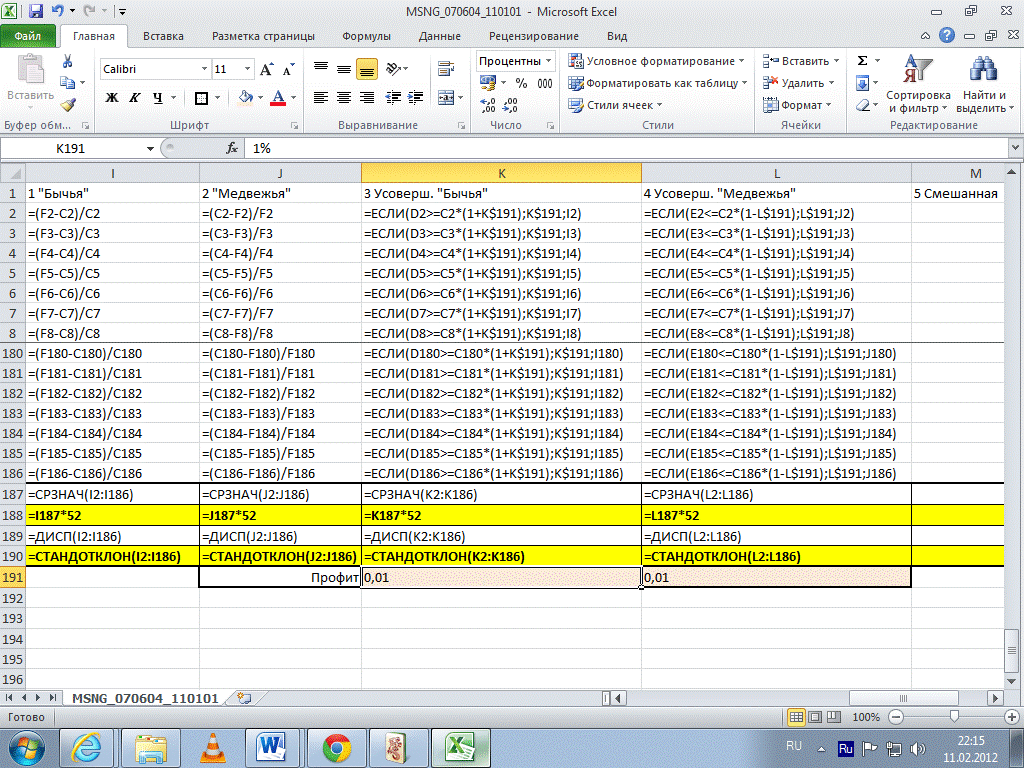The width and height of the screenshot is (1024, 768).
Task: Center cell text horizontally
Action: coord(344,98)
